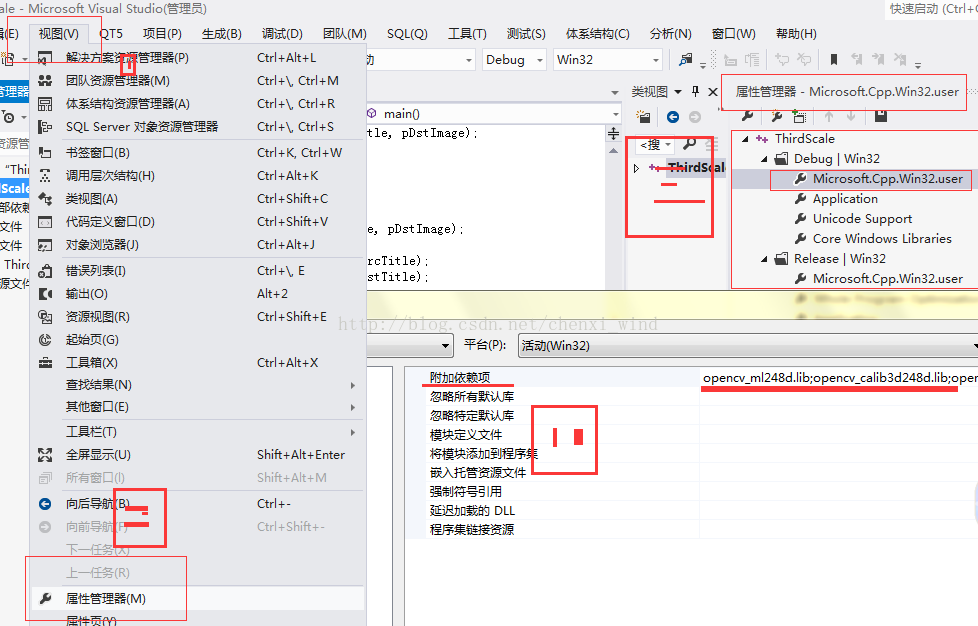978x626 pixels.
Task: Clear all bookmarks toolbar icon
Action: [x=900, y=60]
